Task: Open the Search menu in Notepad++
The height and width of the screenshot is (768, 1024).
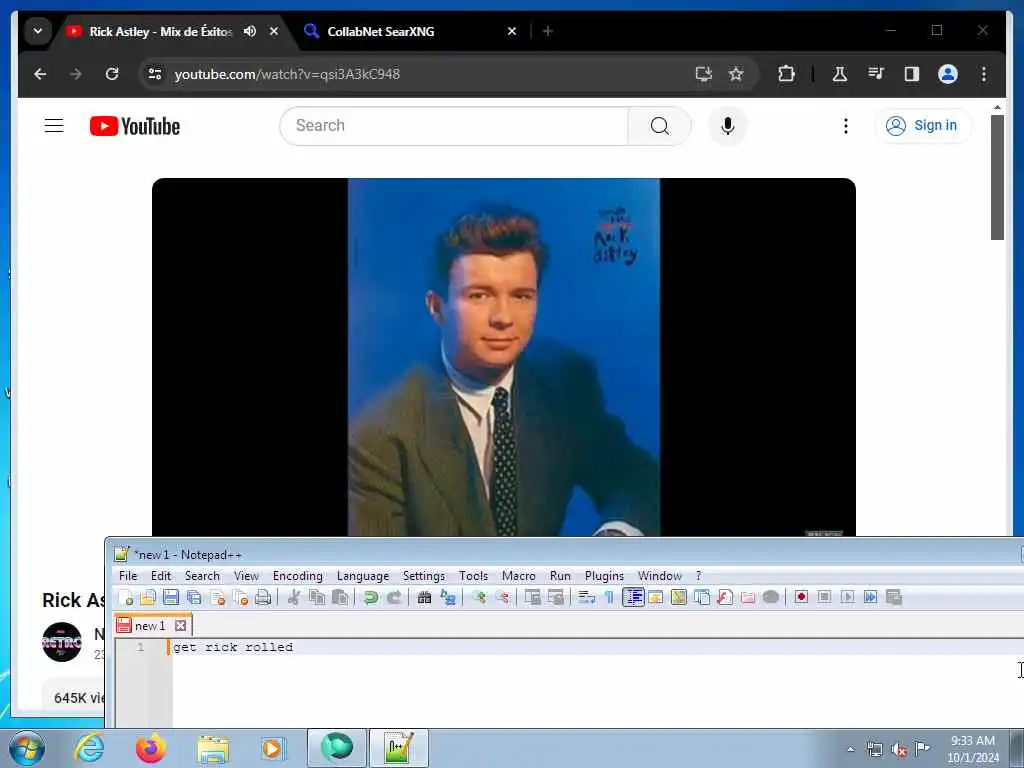Action: pyautogui.click(x=202, y=575)
